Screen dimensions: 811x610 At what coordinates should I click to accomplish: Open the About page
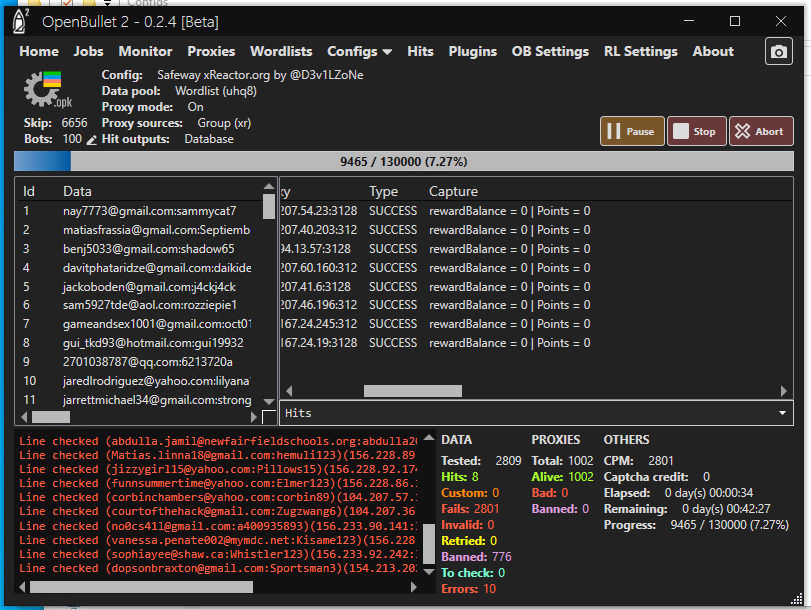click(713, 51)
